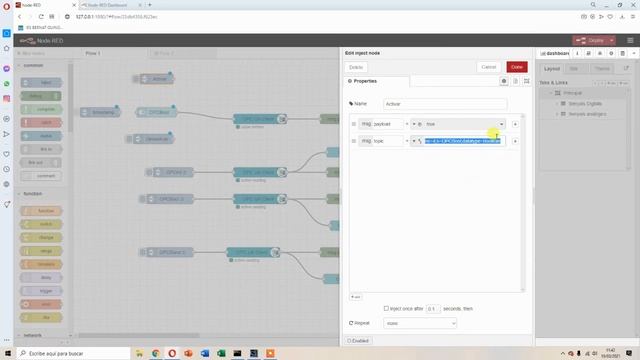
Task: Open the dashboard sidebar tab
Action: 554,53
